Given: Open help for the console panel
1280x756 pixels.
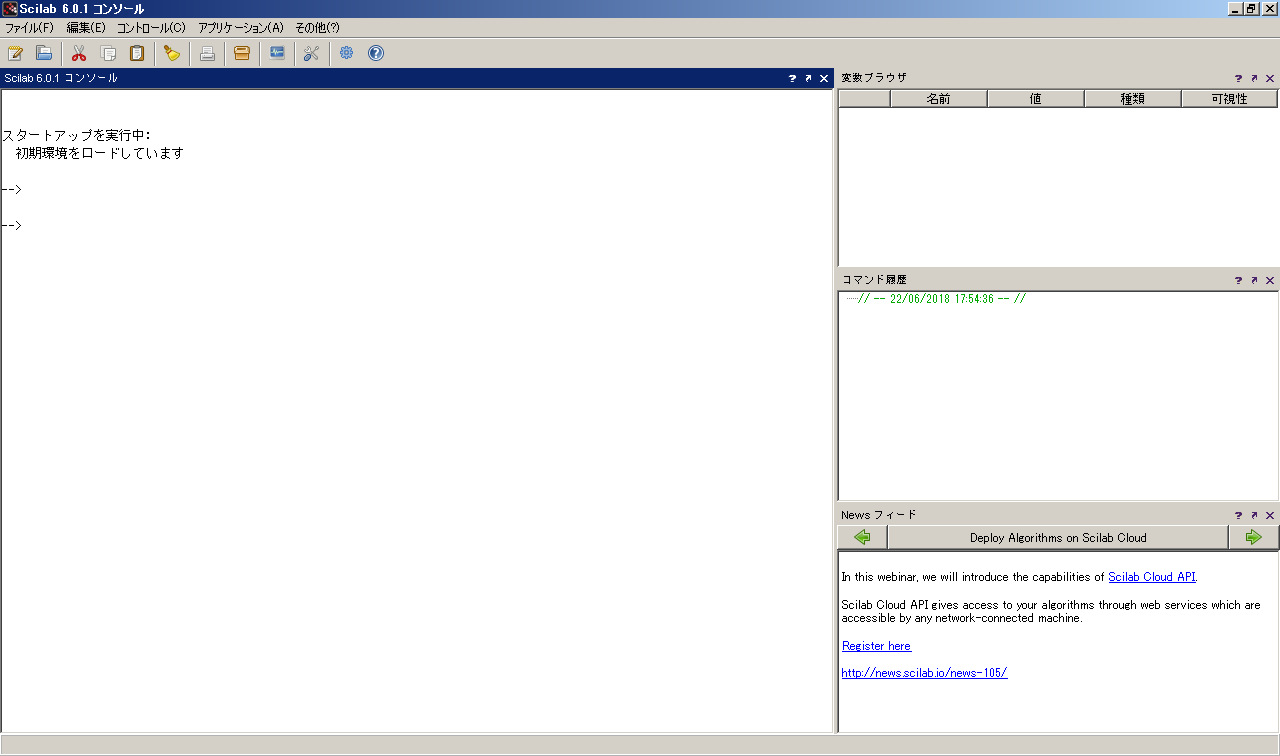Looking at the screenshot, I should coord(792,78).
